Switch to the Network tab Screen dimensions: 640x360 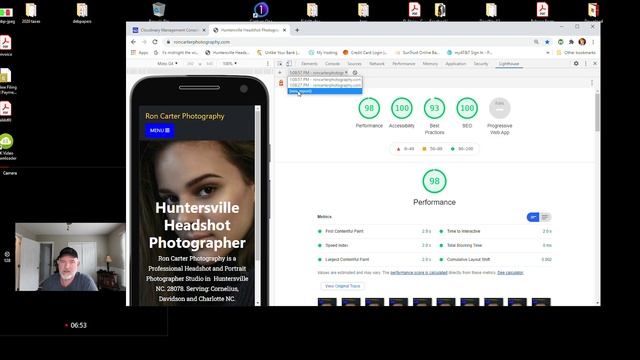[x=377, y=64]
